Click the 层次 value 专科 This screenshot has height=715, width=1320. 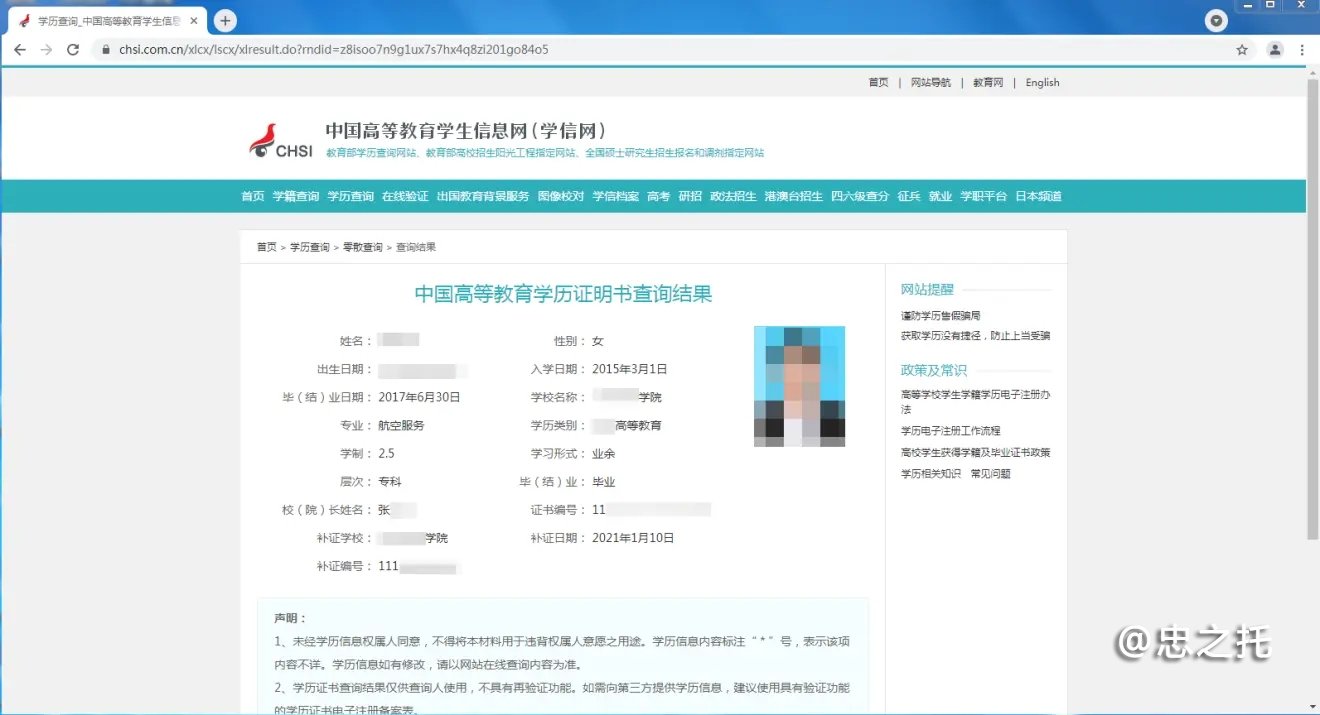coord(390,482)
